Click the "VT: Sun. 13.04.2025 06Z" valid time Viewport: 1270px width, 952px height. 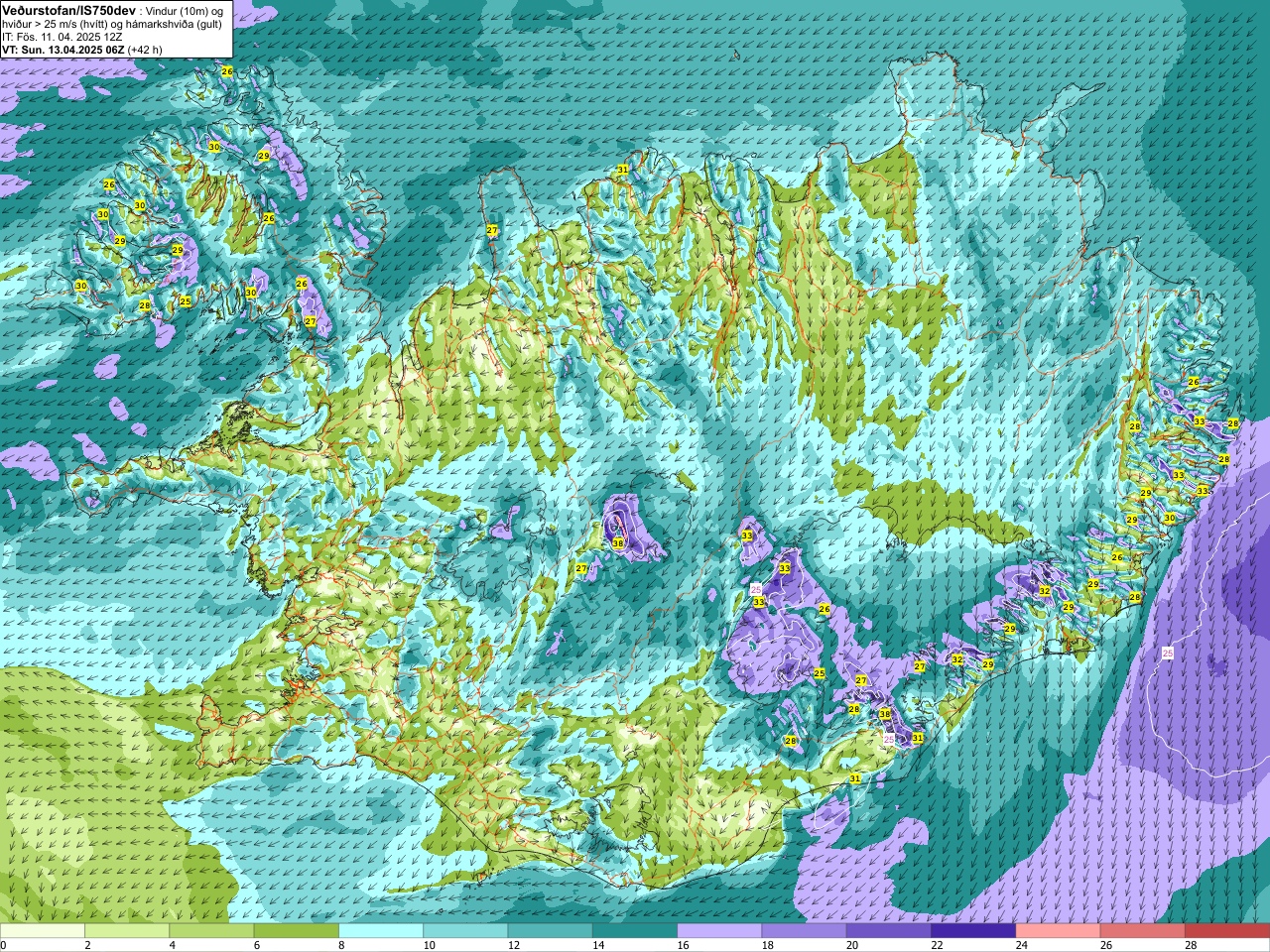point(63,49)
